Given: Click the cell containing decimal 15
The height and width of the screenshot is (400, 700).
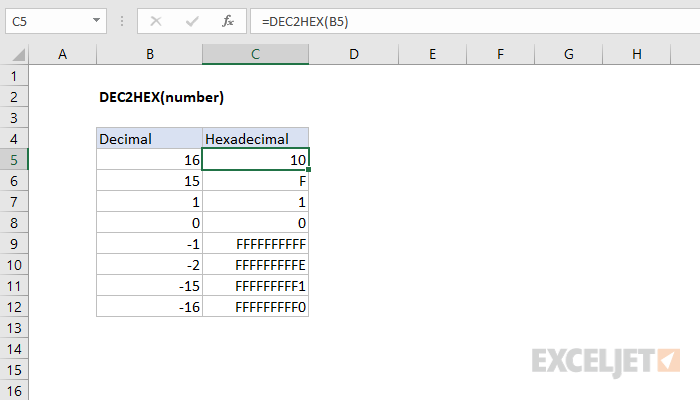Looking at the screenshot, I should pos(150,181).
